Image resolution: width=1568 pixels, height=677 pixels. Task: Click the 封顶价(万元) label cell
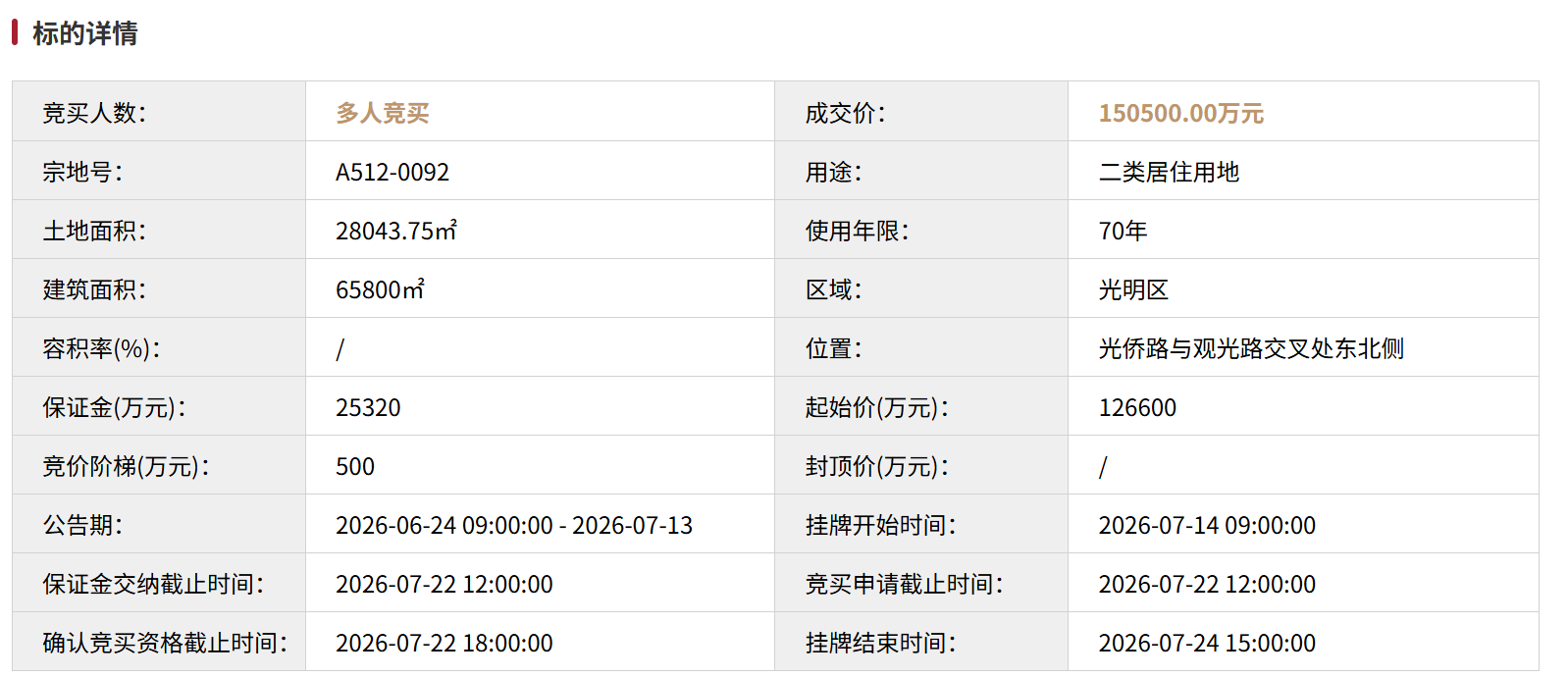(921, 465)
